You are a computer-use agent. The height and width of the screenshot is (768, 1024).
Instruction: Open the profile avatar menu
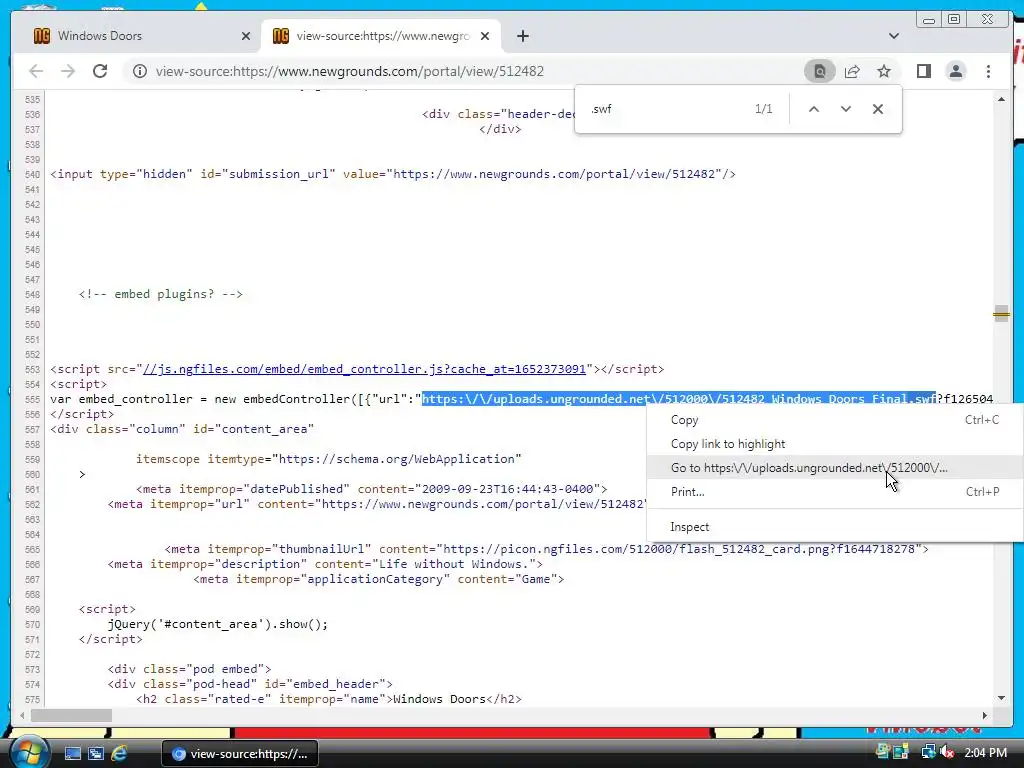(955, 71)
